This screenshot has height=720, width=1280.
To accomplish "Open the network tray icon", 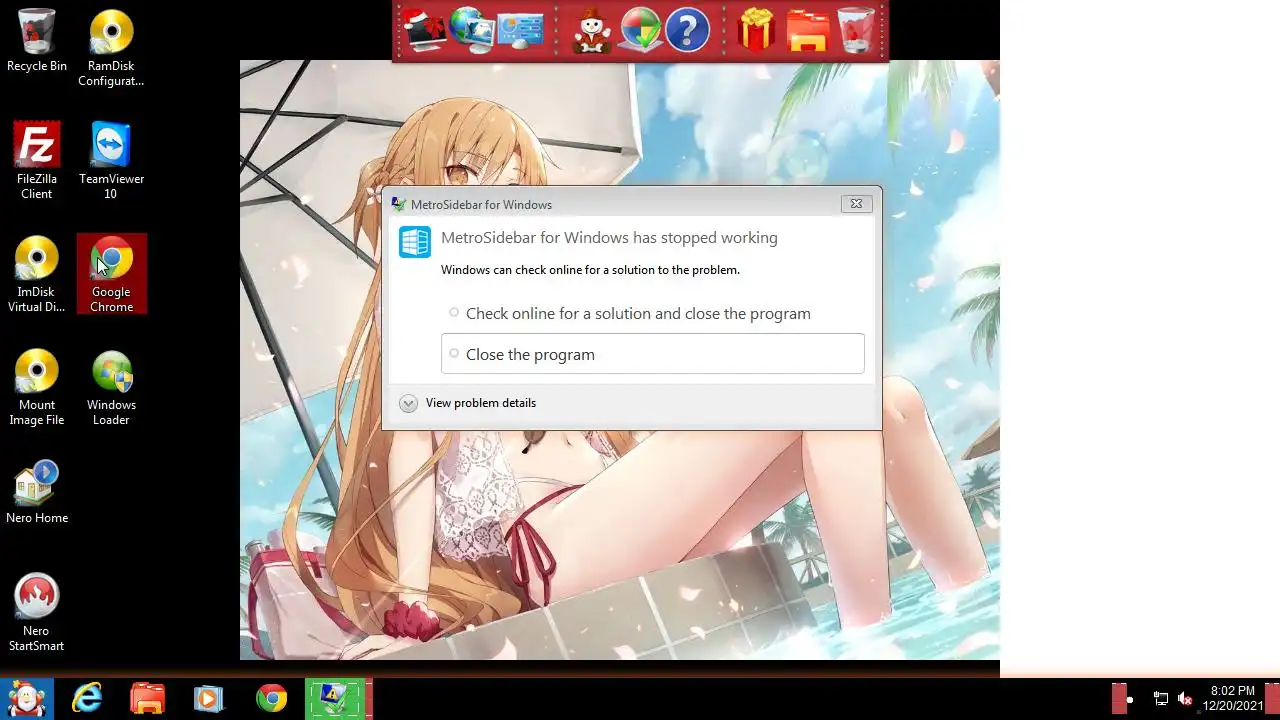I will [1161, 699].
